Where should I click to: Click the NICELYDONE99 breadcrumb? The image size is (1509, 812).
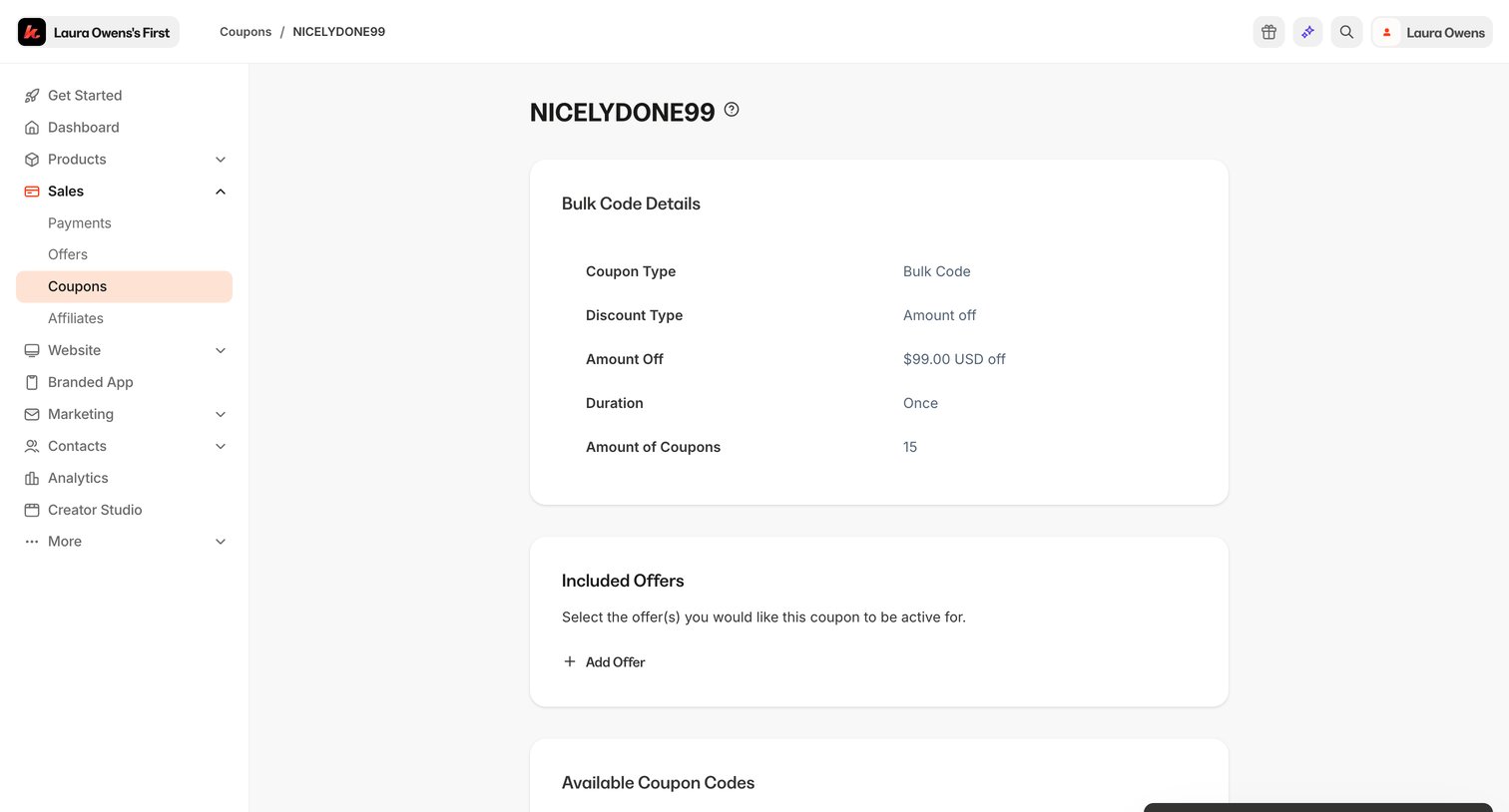339,32
